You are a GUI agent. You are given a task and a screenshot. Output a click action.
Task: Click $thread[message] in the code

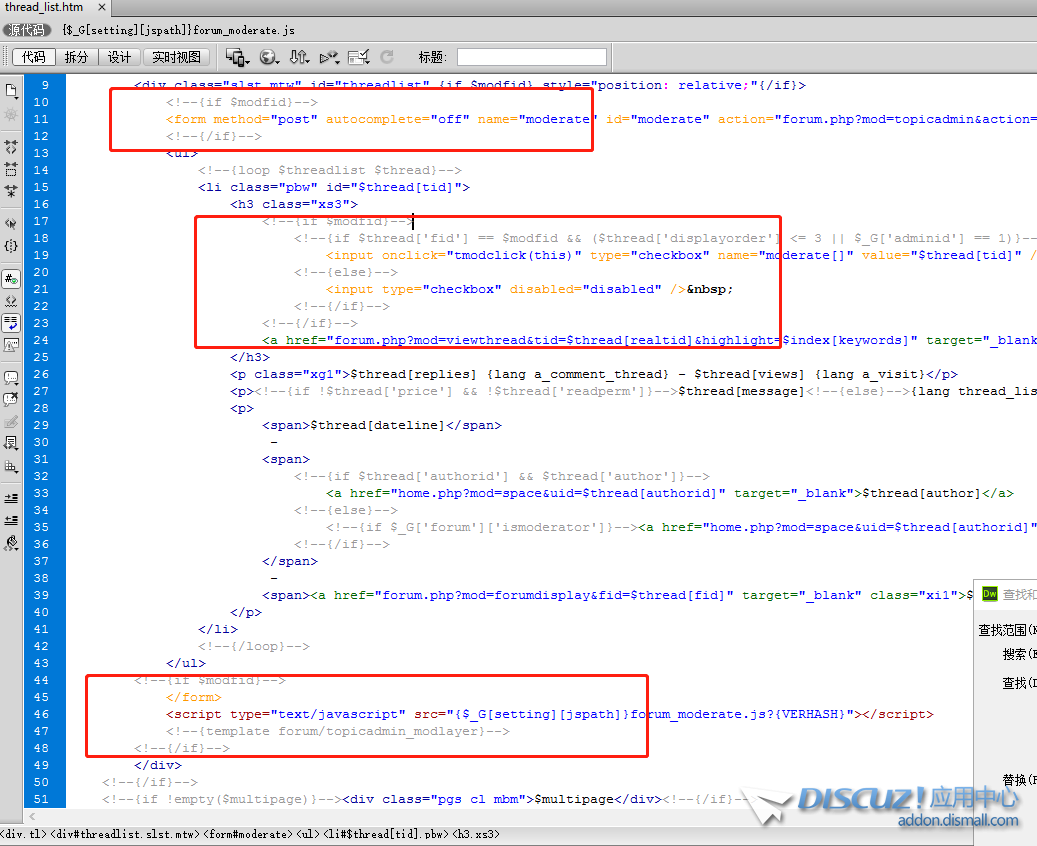pyautogui.click(x=741, y=391)
